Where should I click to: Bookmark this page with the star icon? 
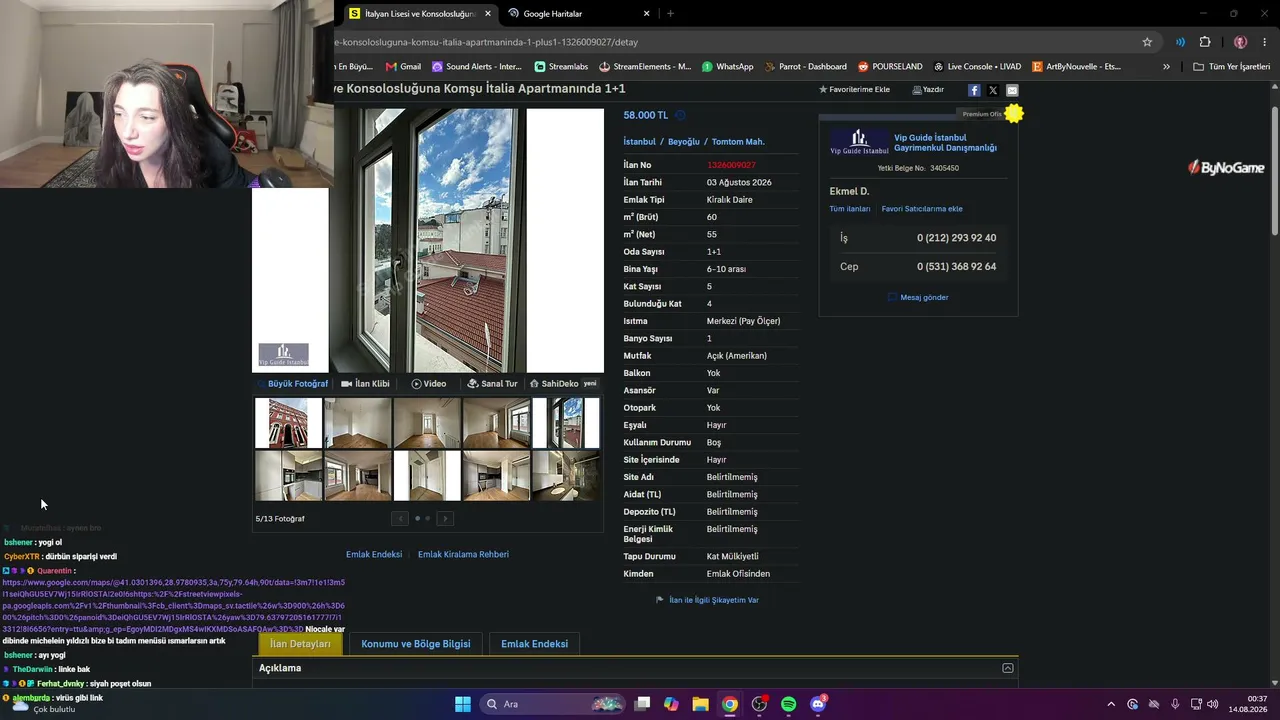1147,42
